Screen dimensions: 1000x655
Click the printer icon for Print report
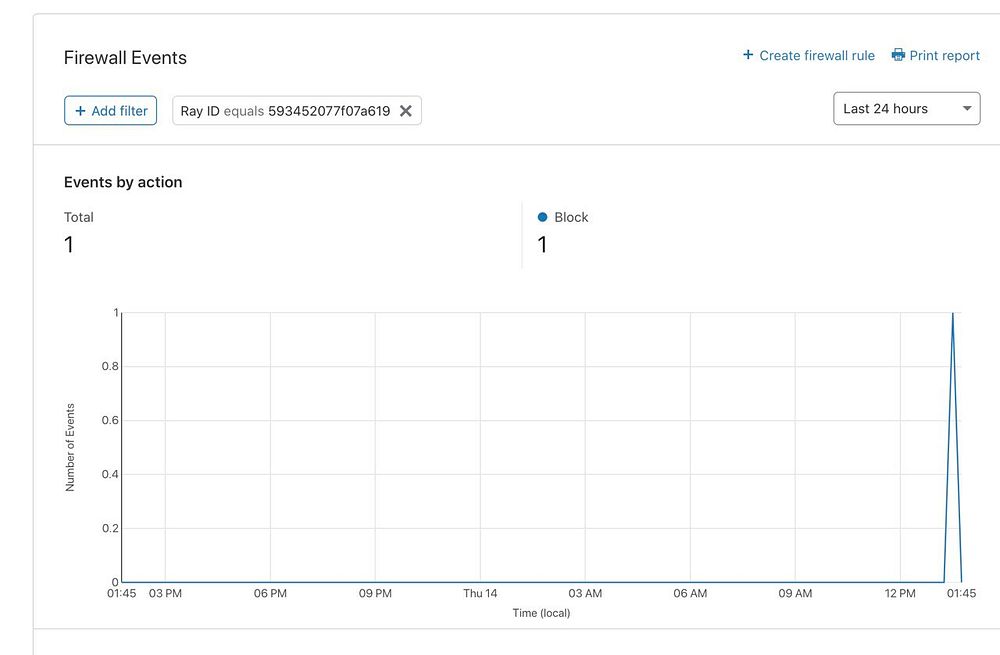pos(898,55)
